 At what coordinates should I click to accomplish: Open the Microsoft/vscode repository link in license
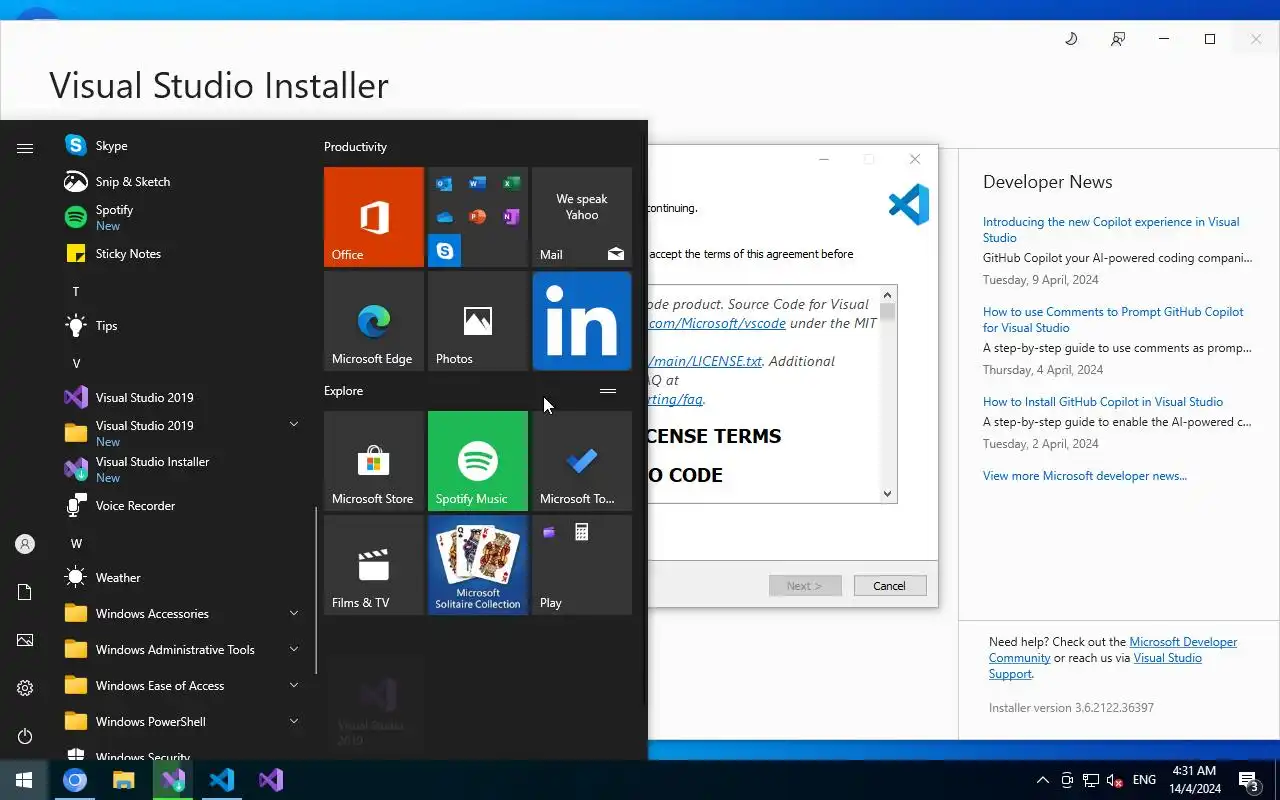pos(716,323)
